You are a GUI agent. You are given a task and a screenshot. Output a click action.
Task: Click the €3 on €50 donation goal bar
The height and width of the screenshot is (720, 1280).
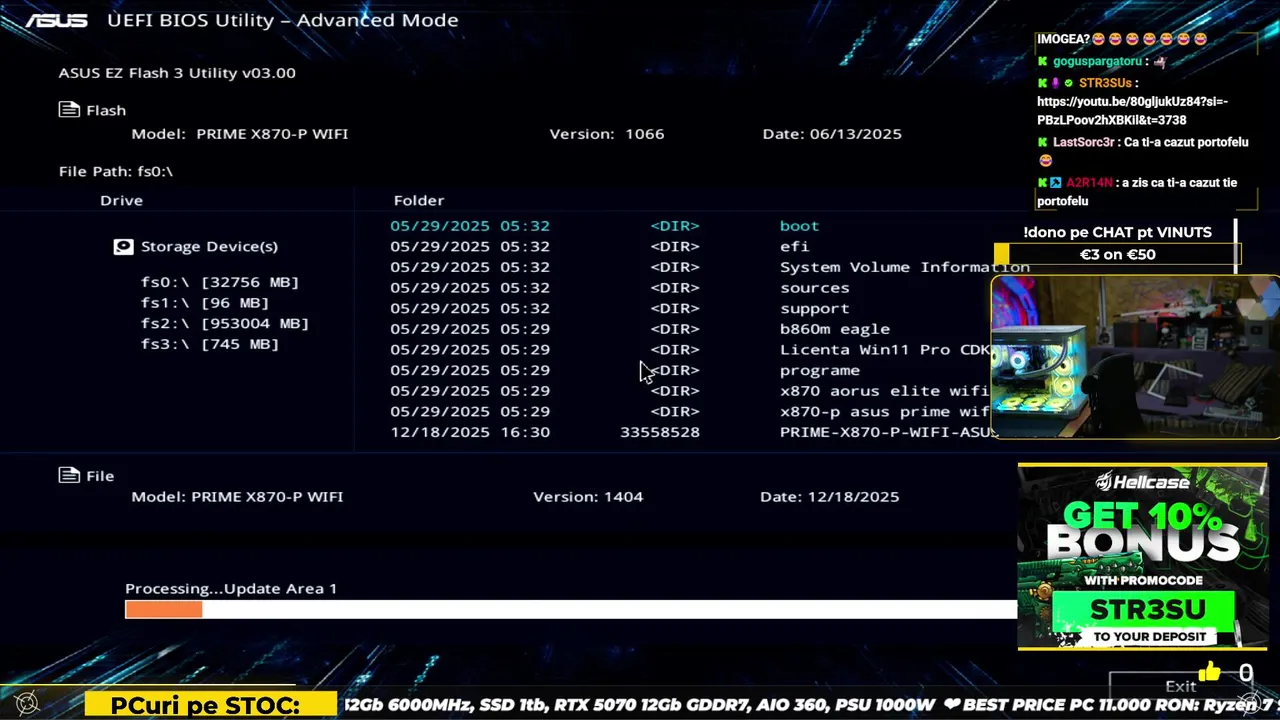point(1117,254)
